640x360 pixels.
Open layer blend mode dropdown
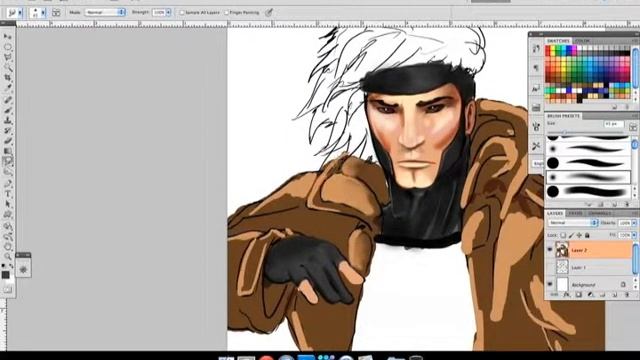[x=573, y=223]
